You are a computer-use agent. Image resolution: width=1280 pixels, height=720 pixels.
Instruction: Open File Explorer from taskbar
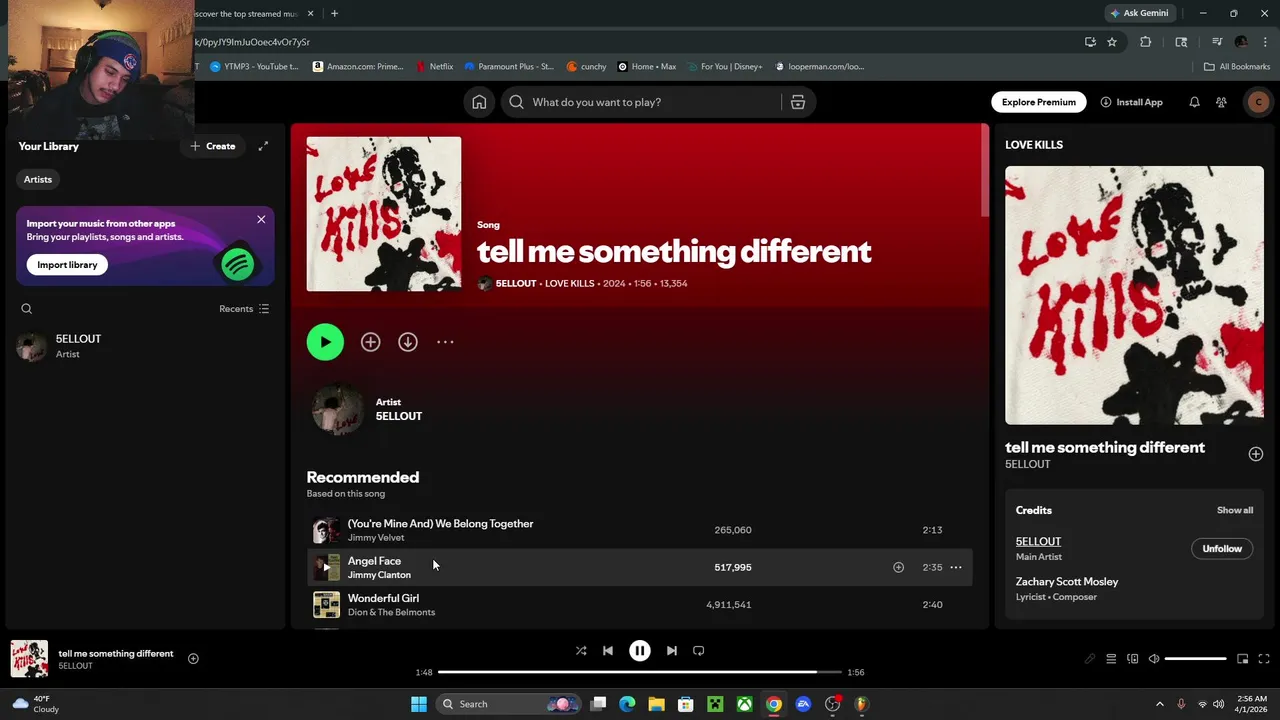click(656, 704)
